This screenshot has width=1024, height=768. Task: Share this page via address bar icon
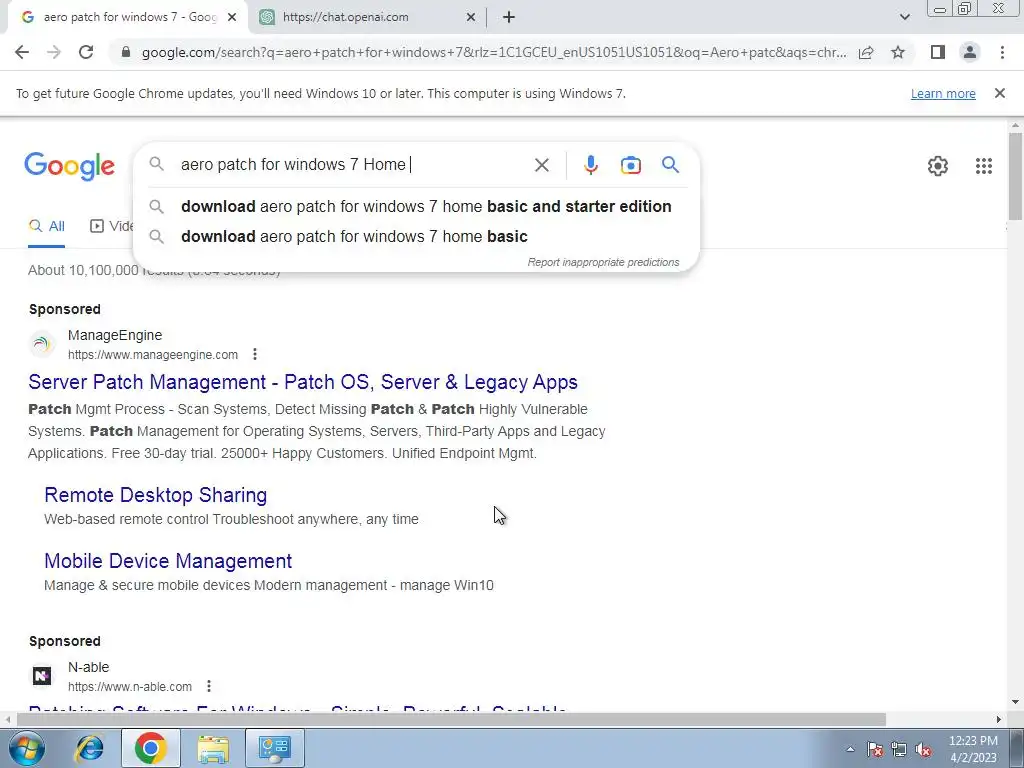tap(866, 52)
